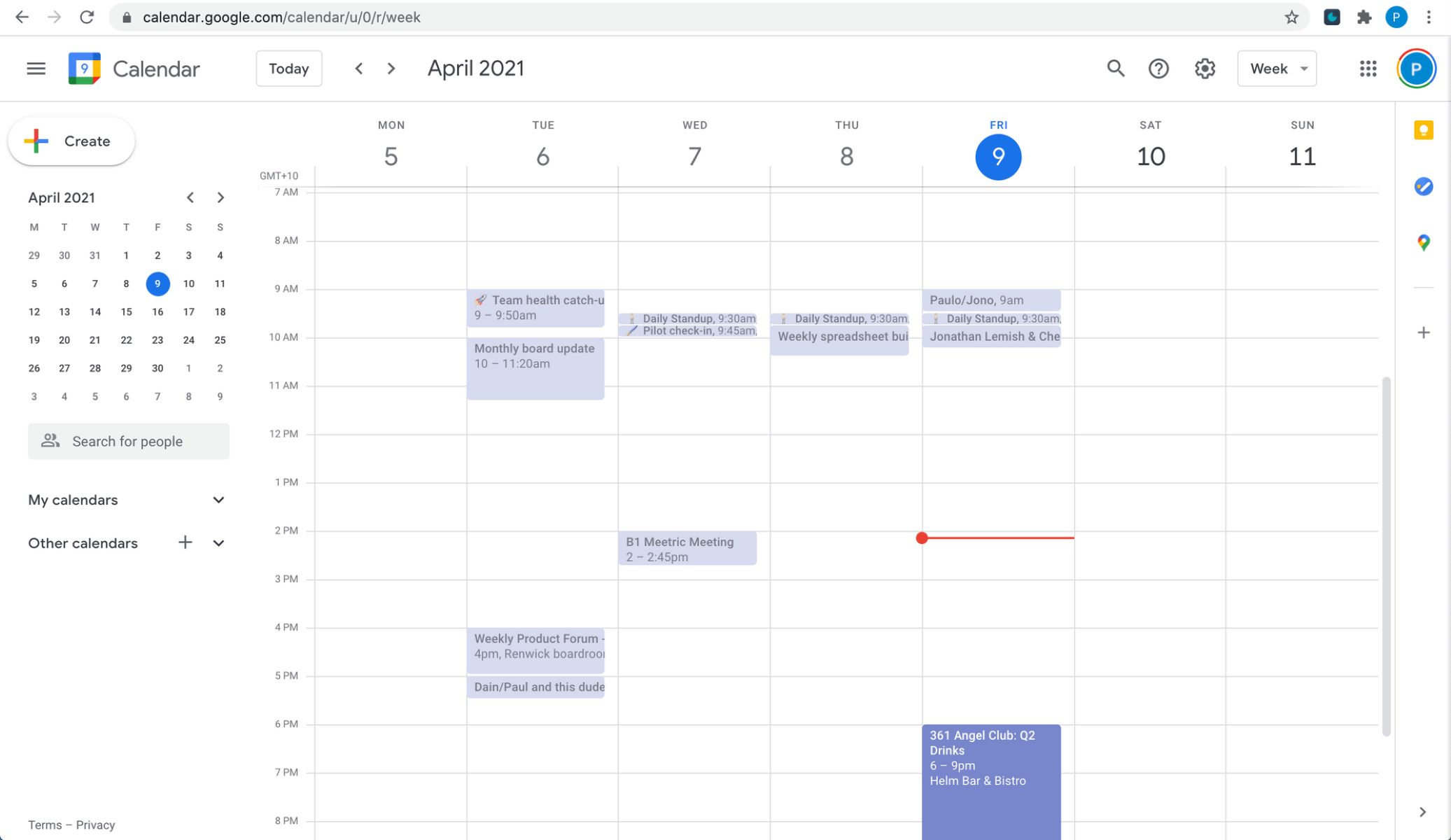Open Google Maps side panel icon
This screenshot has height=840, width=1451.
click(x=1423, y=243)
